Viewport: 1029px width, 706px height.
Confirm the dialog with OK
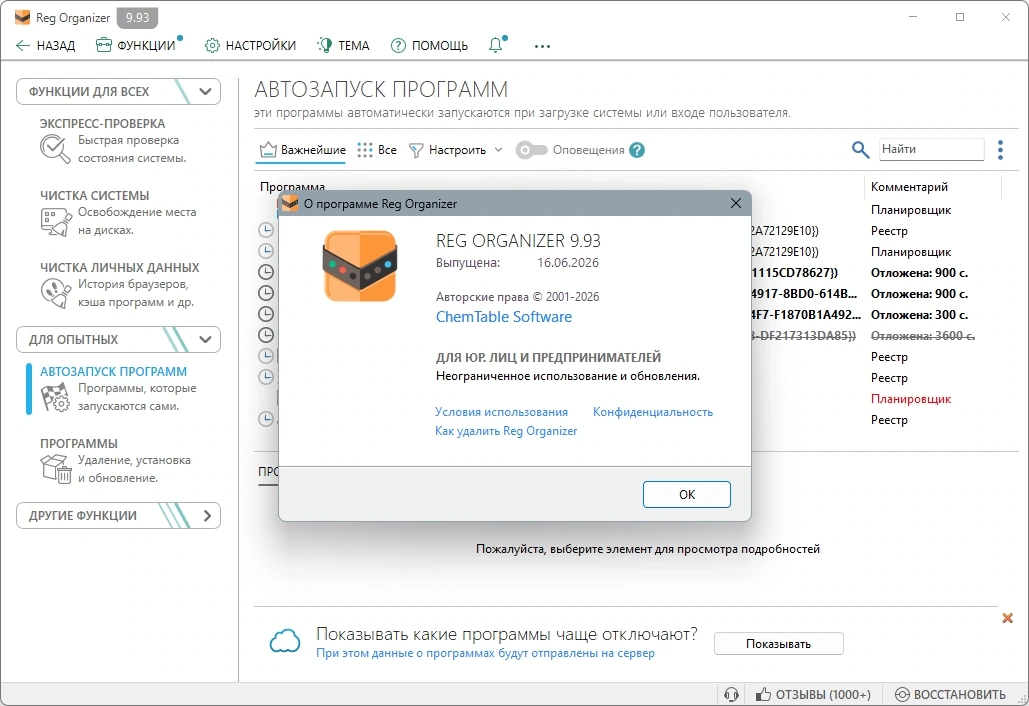pos(686,494)
